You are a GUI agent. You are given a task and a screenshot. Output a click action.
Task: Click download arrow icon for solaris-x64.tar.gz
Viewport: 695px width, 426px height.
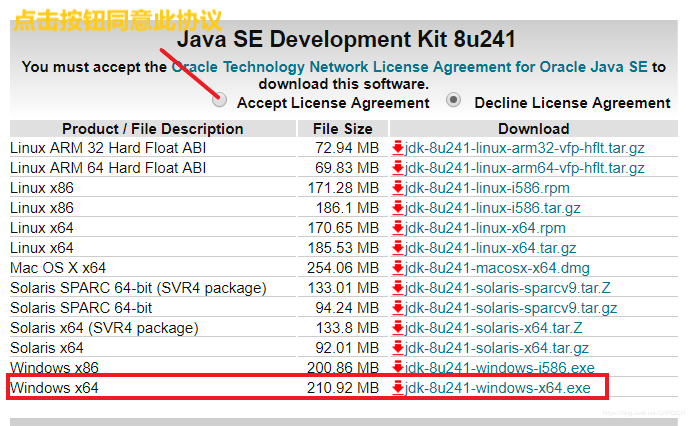coord(398,348)
